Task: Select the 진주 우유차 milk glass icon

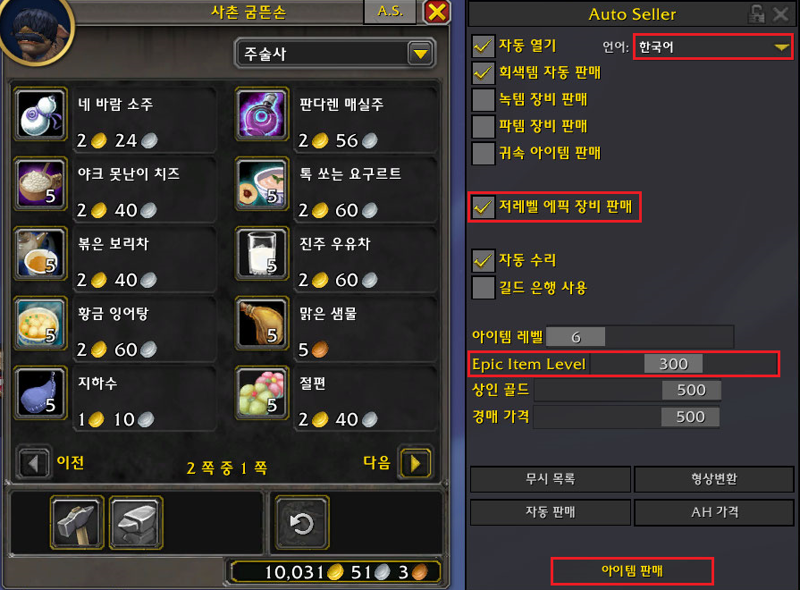Action: tap(262, 254)
